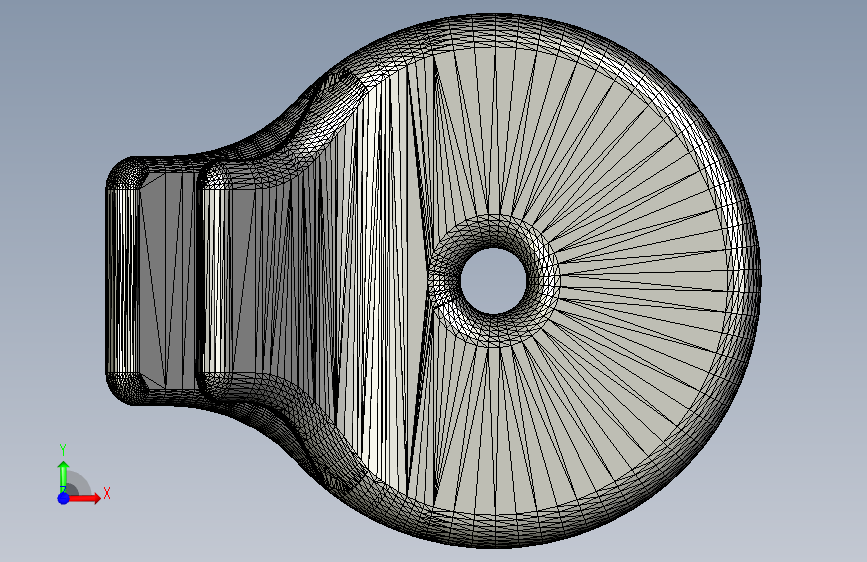Click the green "Y" label of triad
Viewport: 867px width, 562px height.
(62, 450)
